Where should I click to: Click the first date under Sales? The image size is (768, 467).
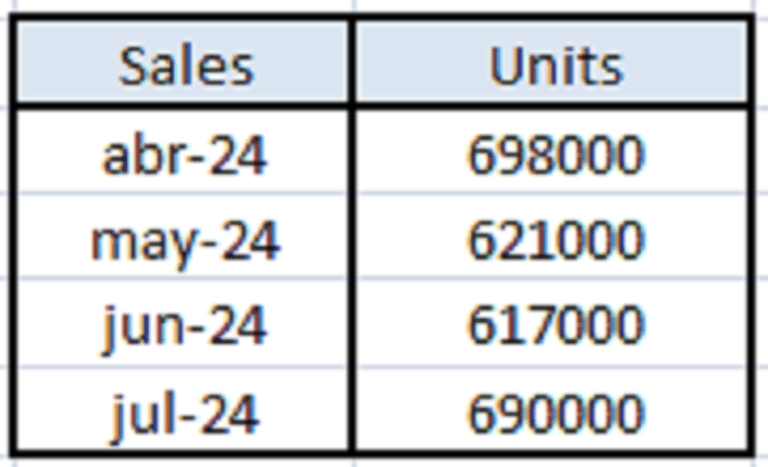[185, 156]
